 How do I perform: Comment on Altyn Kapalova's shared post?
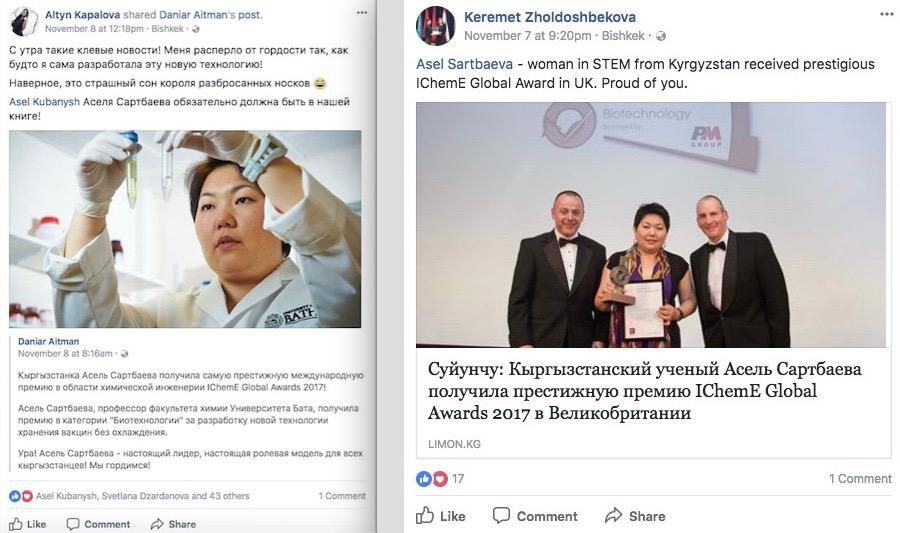(x=98, y=524)
